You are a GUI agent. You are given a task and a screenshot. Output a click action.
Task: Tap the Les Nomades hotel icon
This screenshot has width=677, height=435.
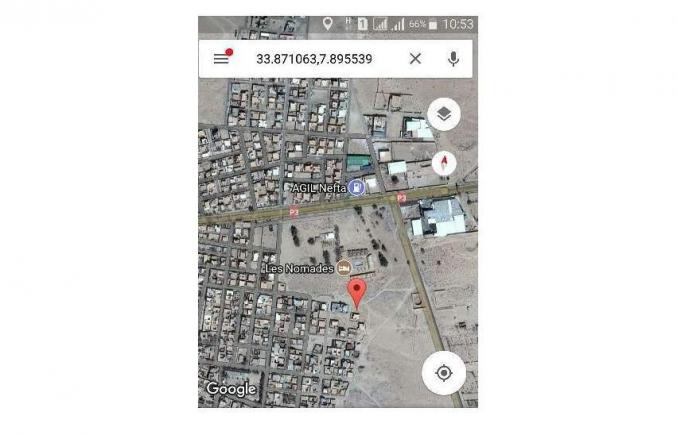click(x=344, y=268)
